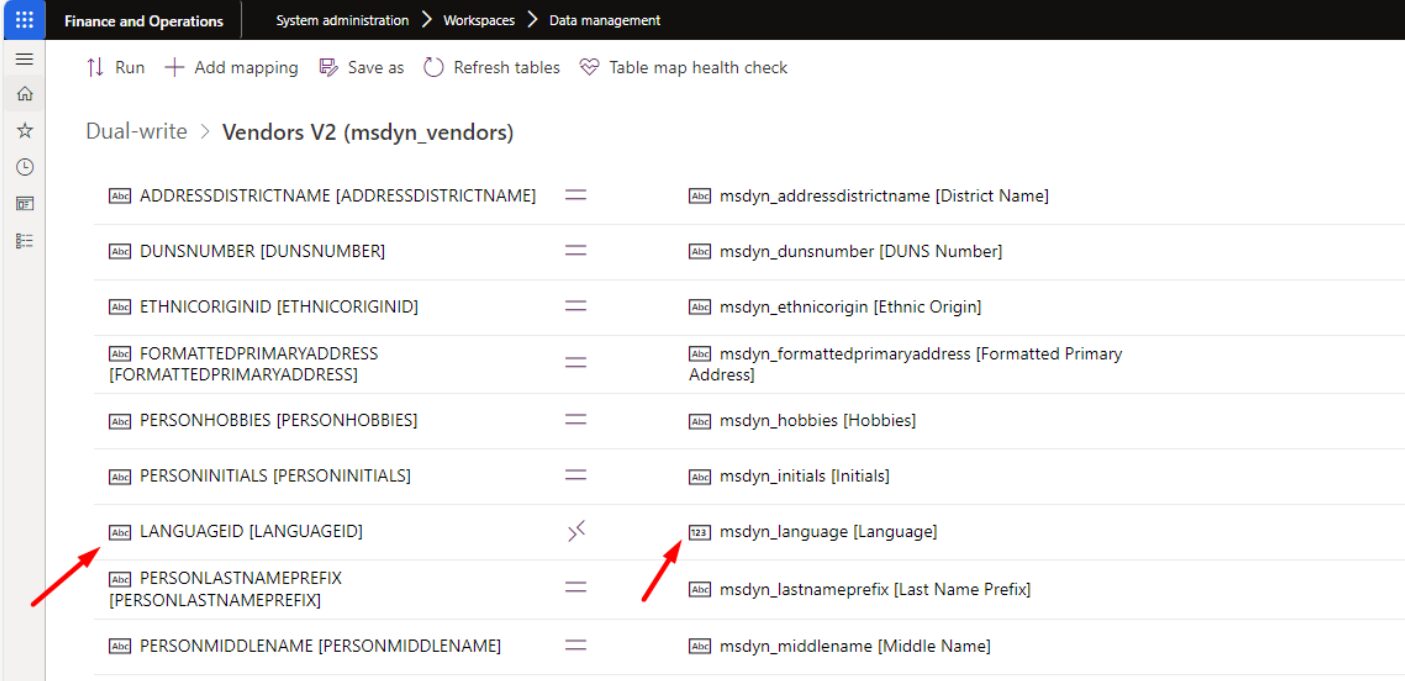Click 123 type icon beside msdyn_language

(x=699, y=532)
